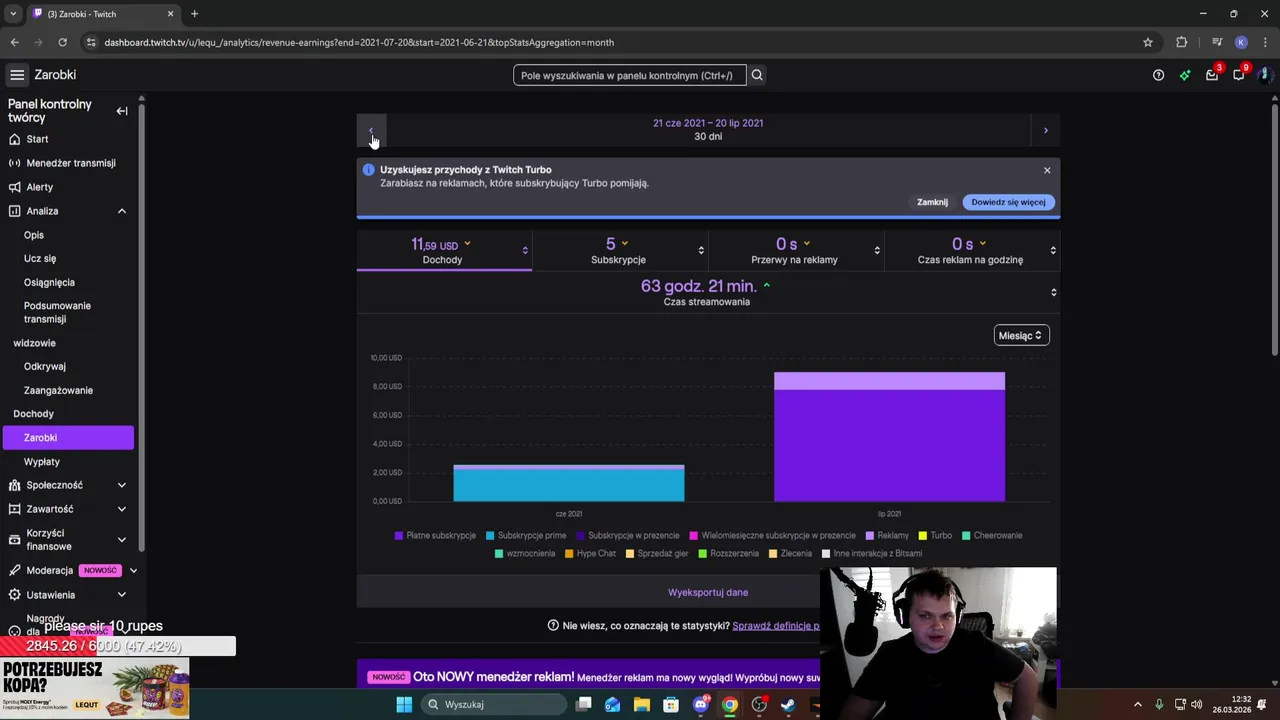Screen dimensions: 1280x720
Task: Expand the Społeczność sidebar section
Action: [x=122, y=485]
